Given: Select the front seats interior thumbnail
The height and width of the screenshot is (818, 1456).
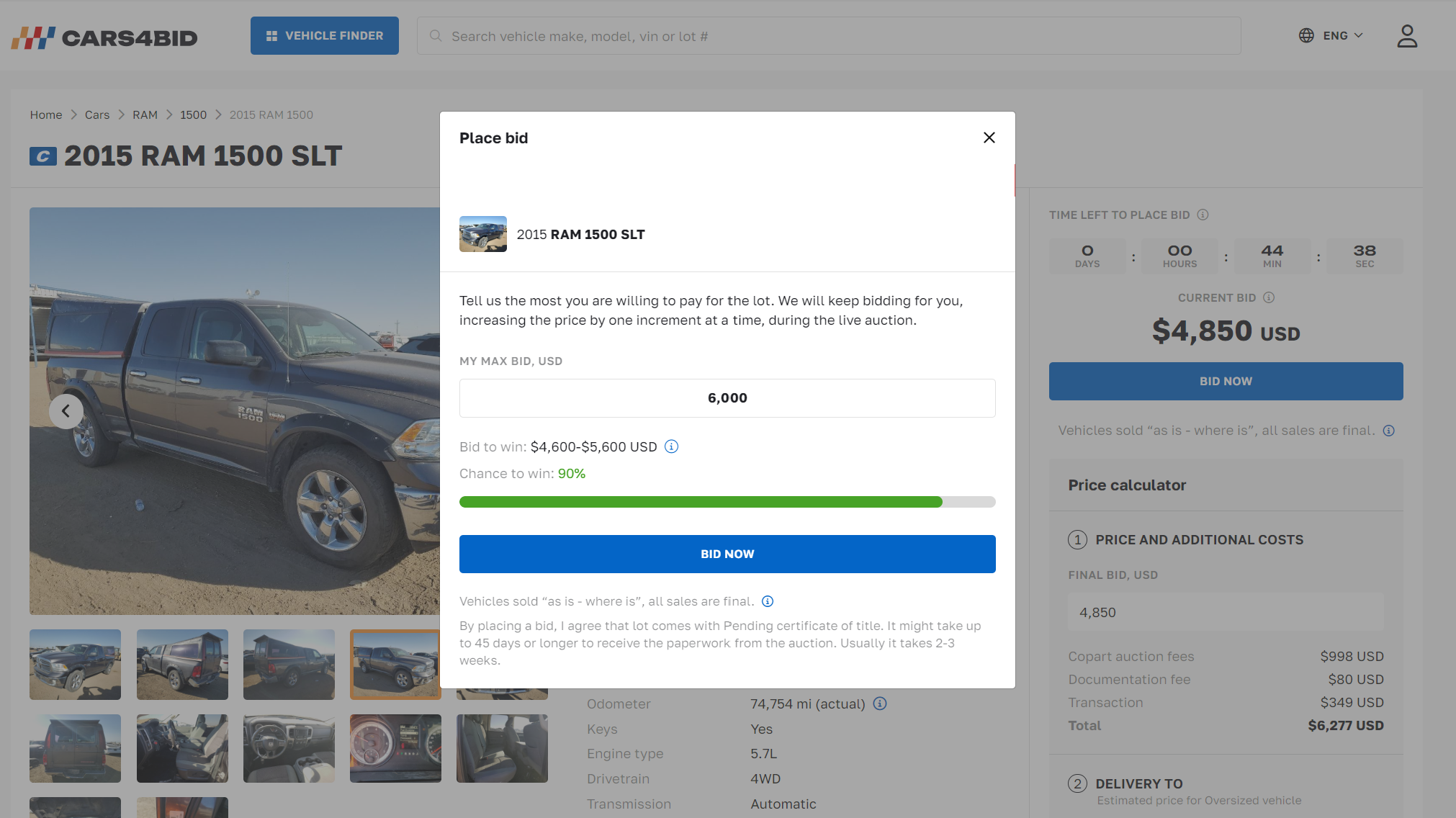Looking at the screenshot, I should click(182, 748).
